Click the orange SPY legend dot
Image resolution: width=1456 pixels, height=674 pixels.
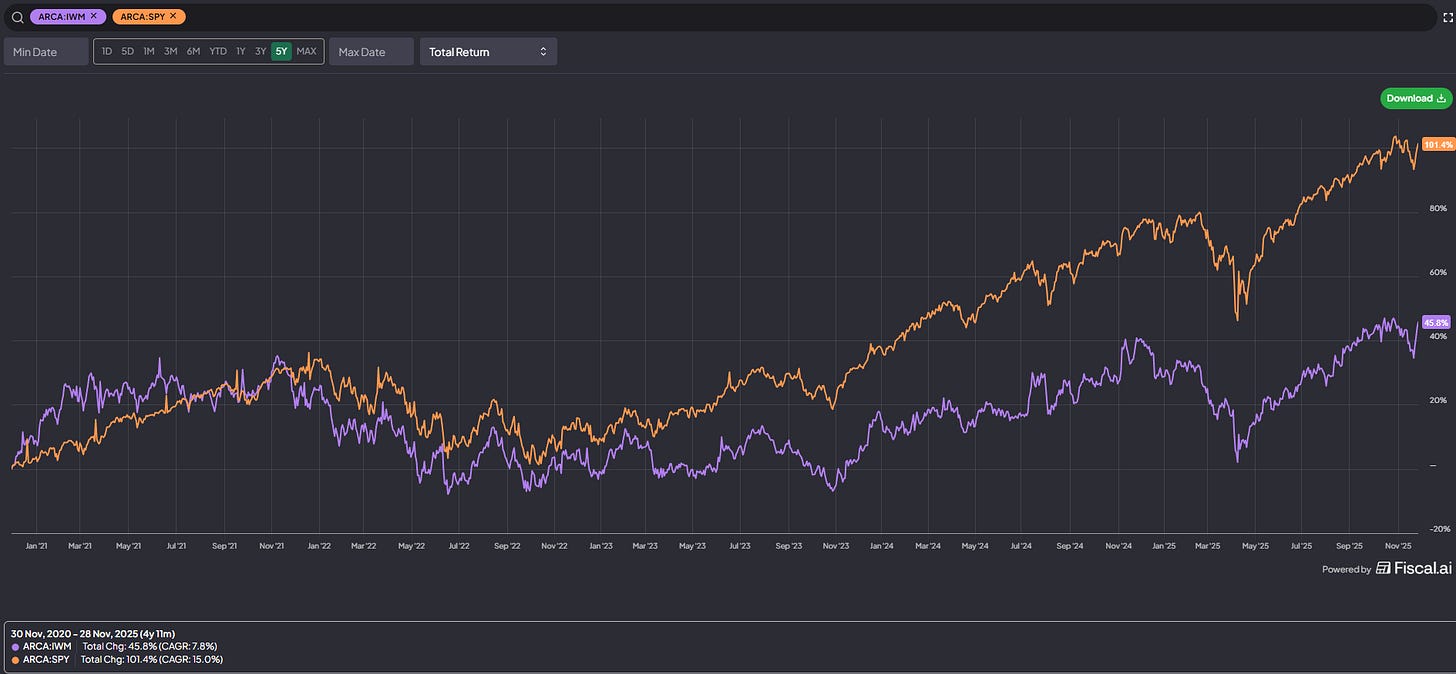pyautogui.click(x=15, y=659)
